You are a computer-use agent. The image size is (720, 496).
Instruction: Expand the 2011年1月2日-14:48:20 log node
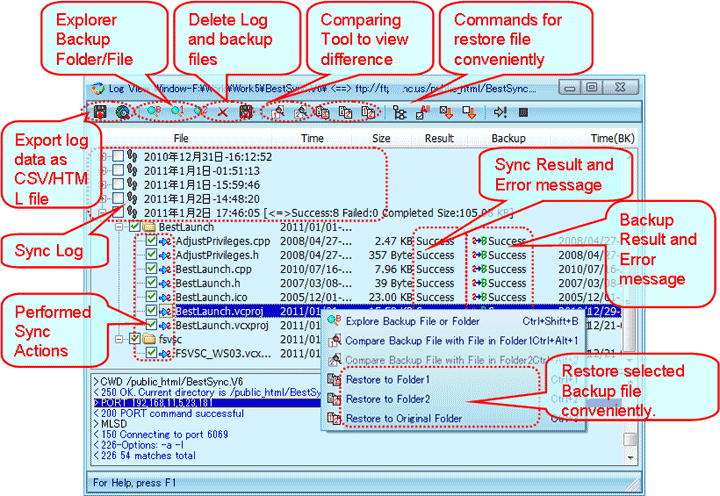coord(103,199)
